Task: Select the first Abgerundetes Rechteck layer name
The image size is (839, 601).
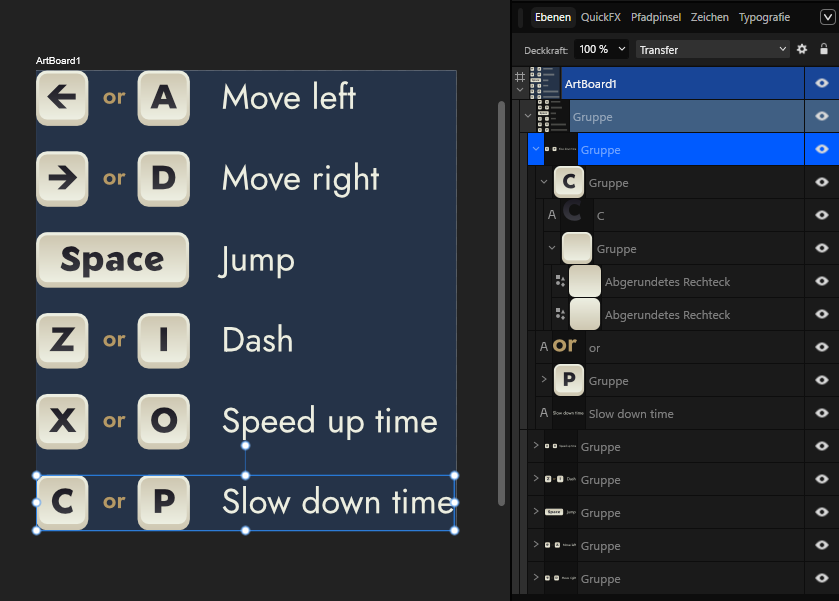Action: pos(667,282)
